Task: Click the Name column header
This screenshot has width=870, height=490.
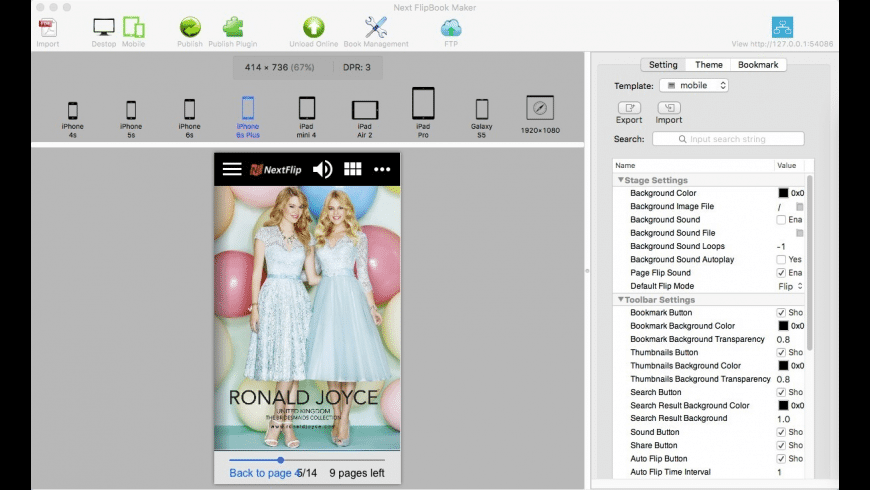Action: pos(694,165)
